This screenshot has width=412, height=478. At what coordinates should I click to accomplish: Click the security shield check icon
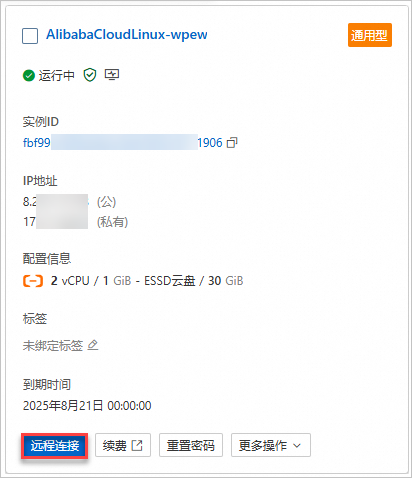point(90,75)
